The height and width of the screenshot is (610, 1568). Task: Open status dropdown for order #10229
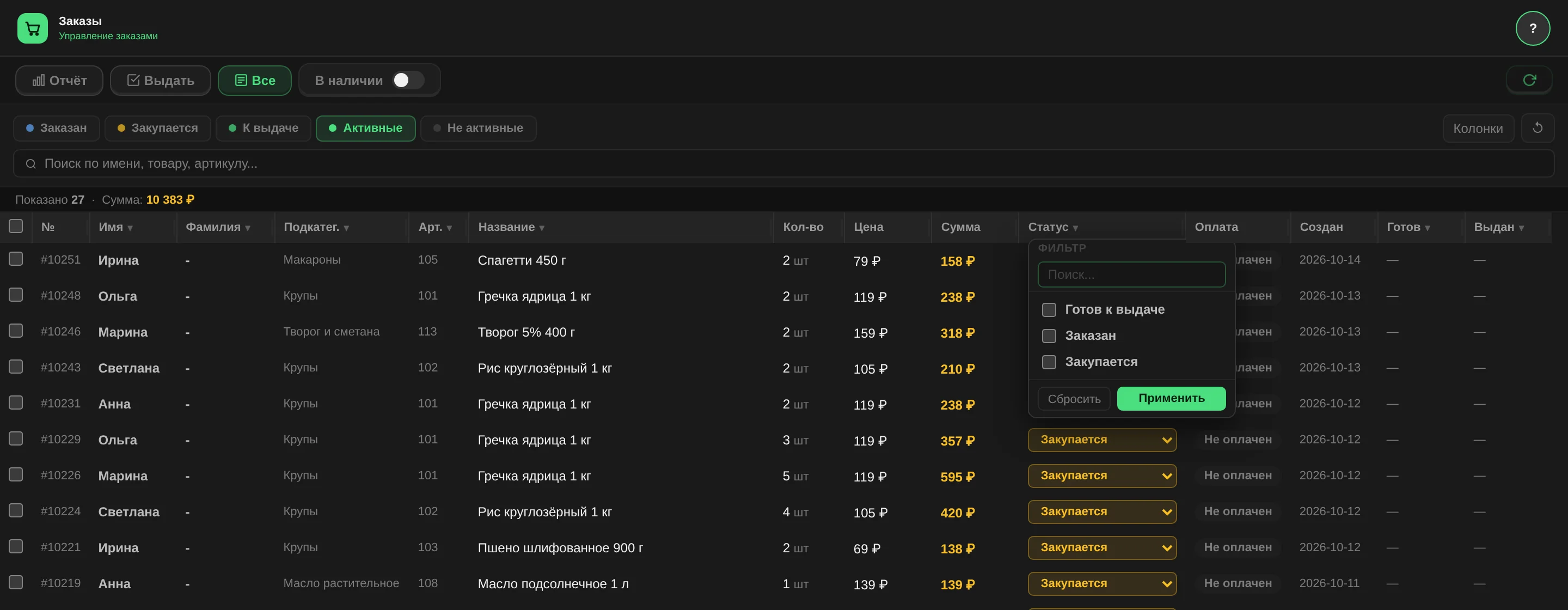1102,440
